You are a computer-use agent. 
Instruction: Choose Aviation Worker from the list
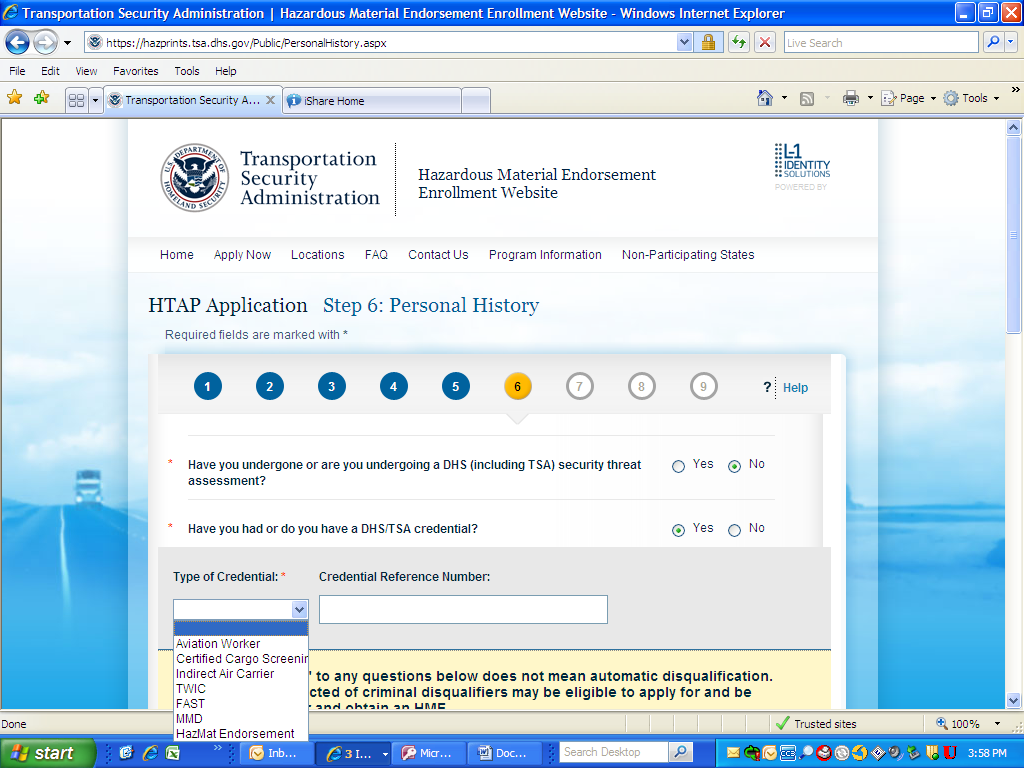240,644
